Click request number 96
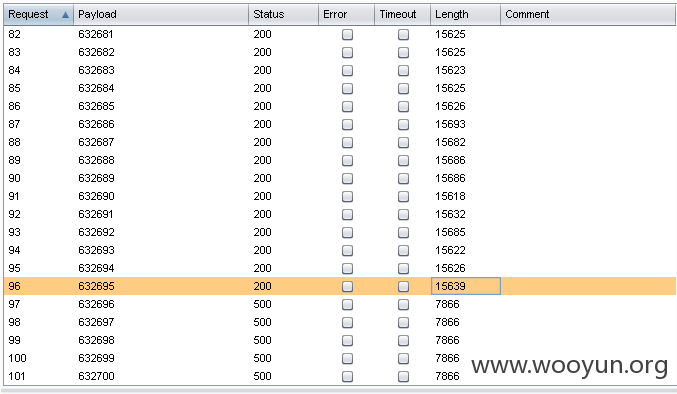 [x=14, y=286]
